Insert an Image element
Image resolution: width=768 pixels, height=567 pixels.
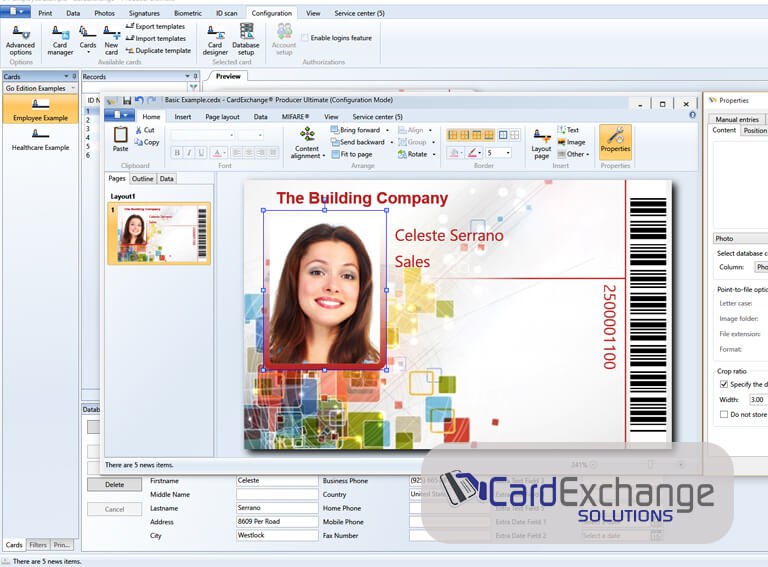click(x=571, y=142)
